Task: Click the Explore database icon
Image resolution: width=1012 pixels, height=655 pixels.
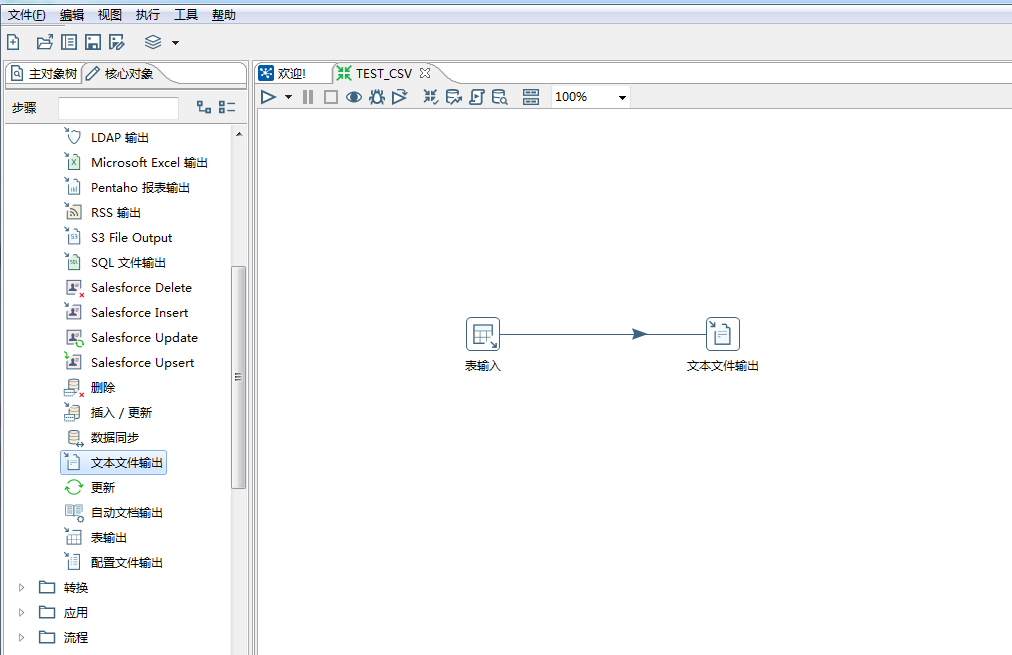Action: 500,97
